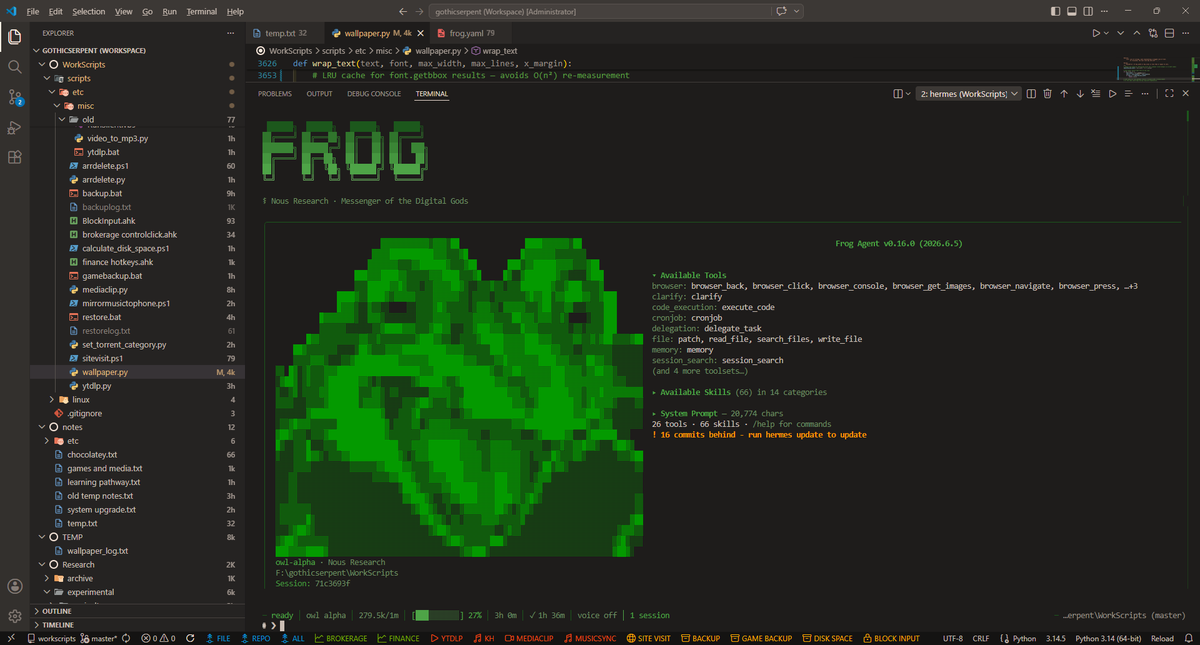Viewport: 1200px width, 645px height.
Task: Synchronize changes icon next to master
Action: click(126, 638)
